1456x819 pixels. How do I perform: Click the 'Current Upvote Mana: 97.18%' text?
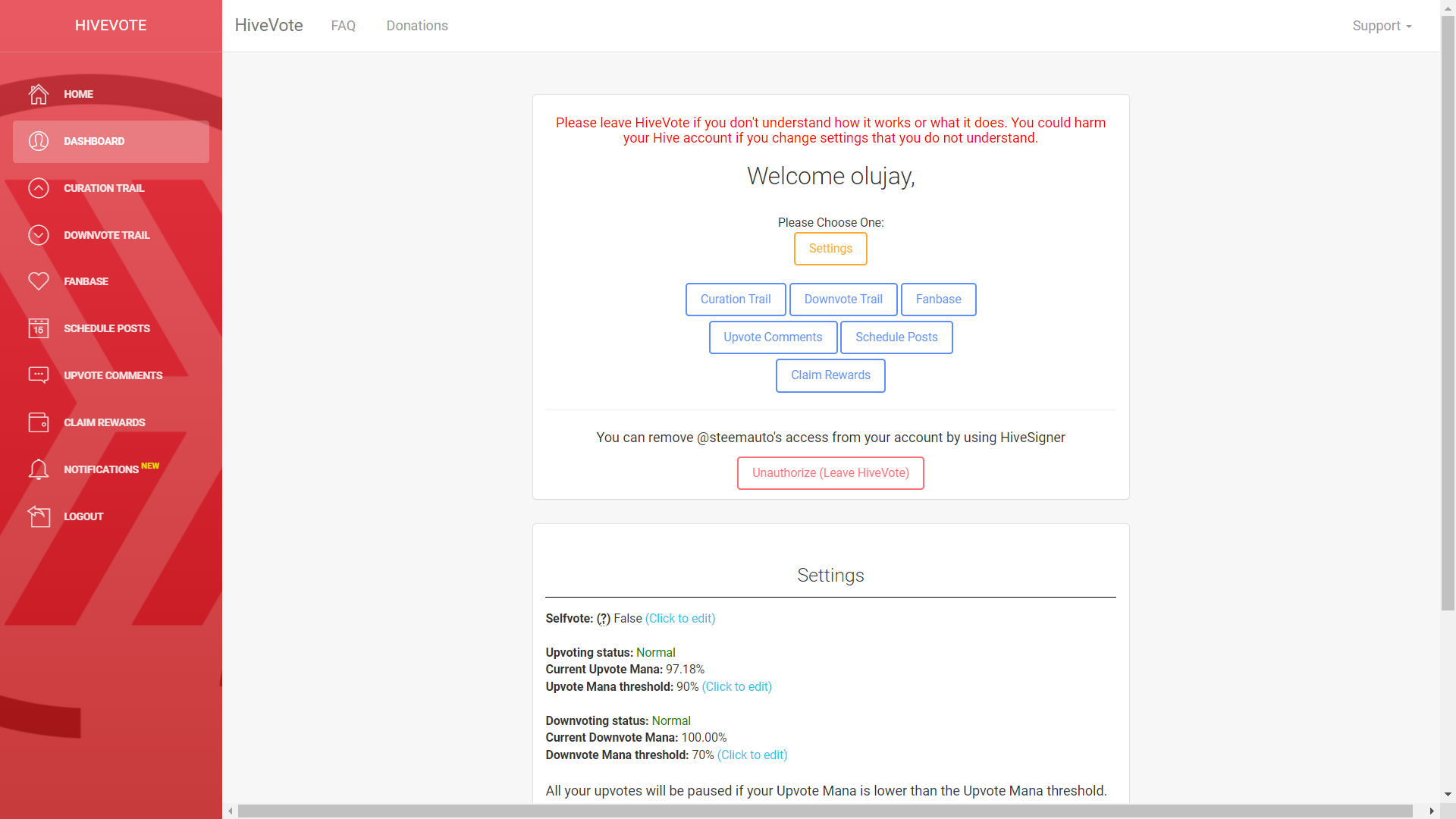625,670
